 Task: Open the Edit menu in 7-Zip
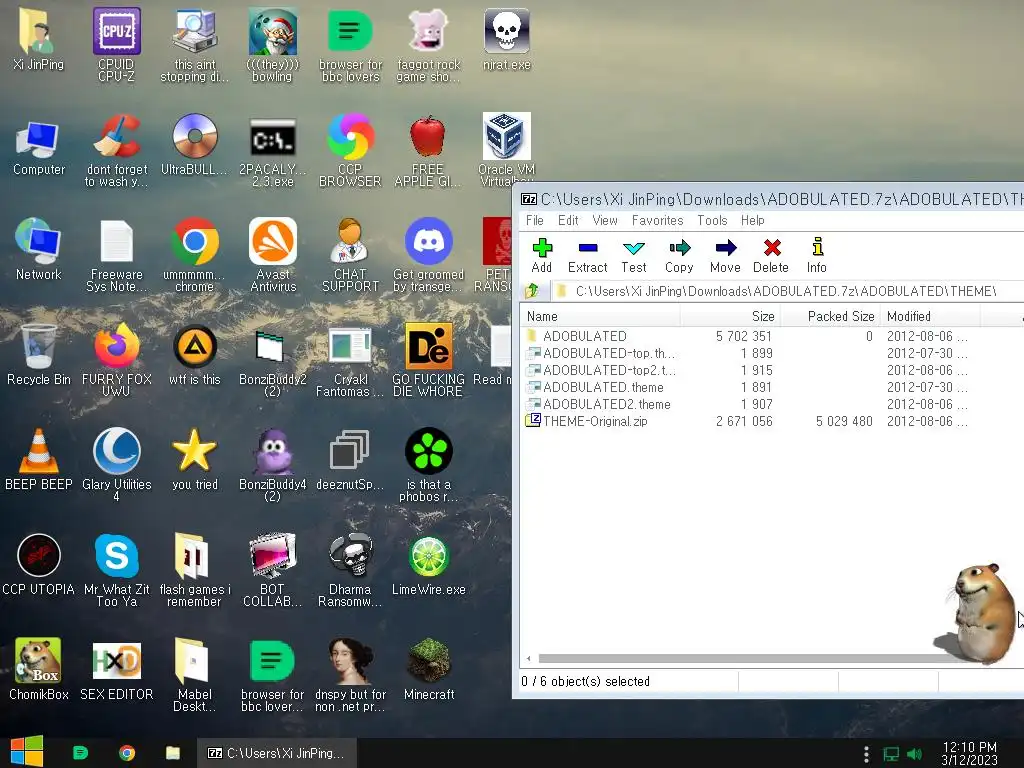tap(568, 221)
